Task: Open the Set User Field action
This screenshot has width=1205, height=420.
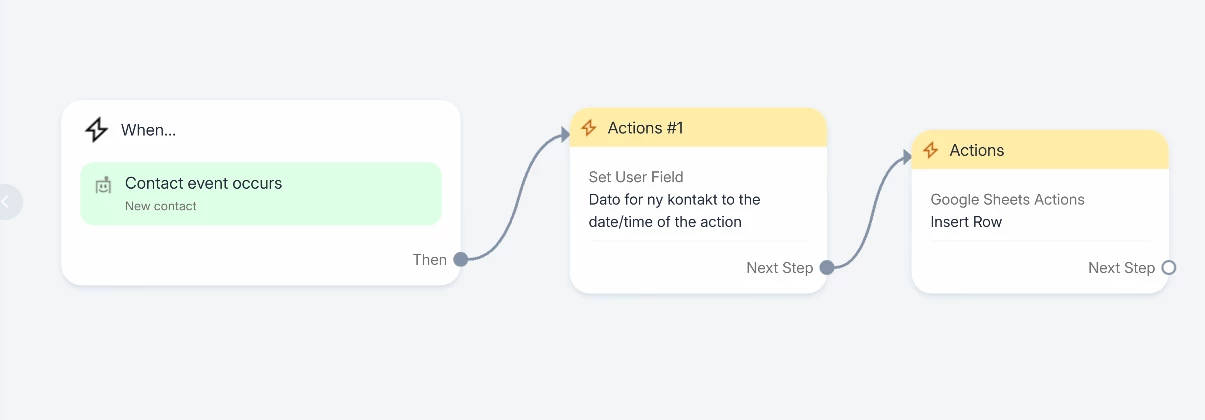Action: (698, 199)
